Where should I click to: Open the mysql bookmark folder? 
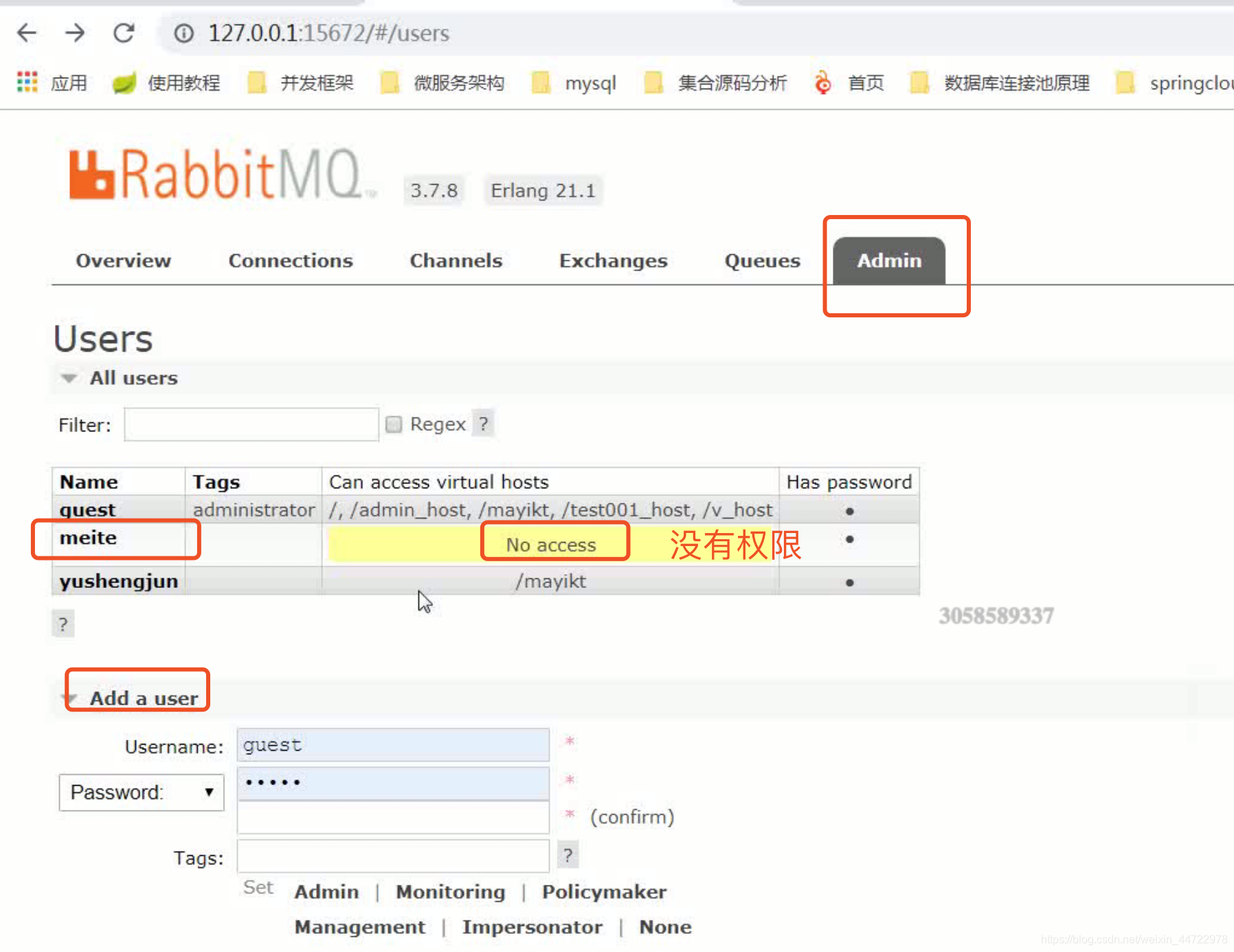574,83
